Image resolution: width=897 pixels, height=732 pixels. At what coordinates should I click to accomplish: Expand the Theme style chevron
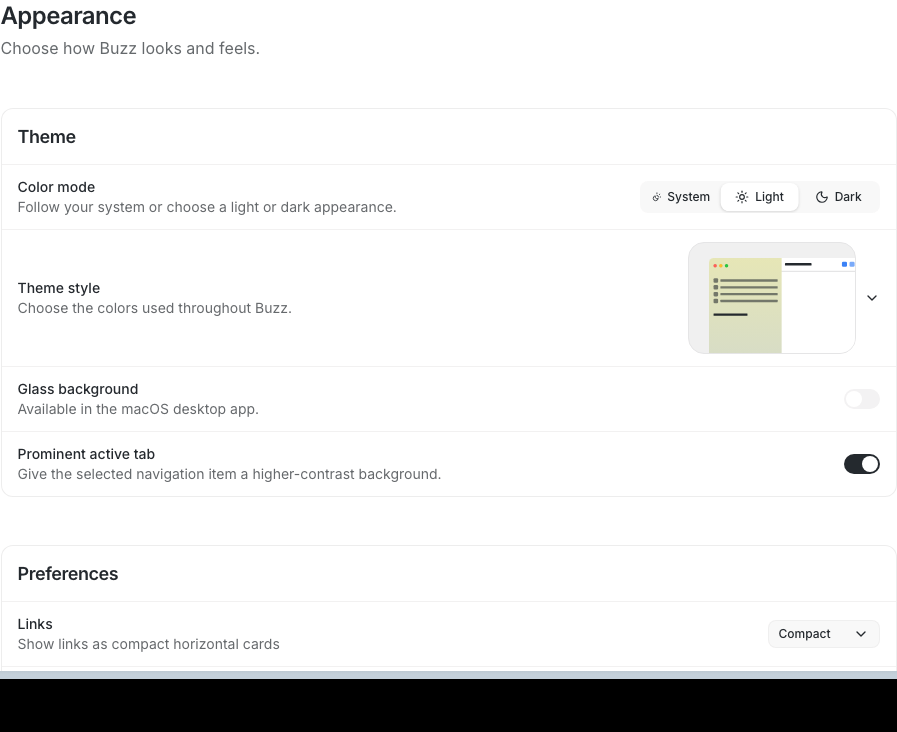[871, 298]
